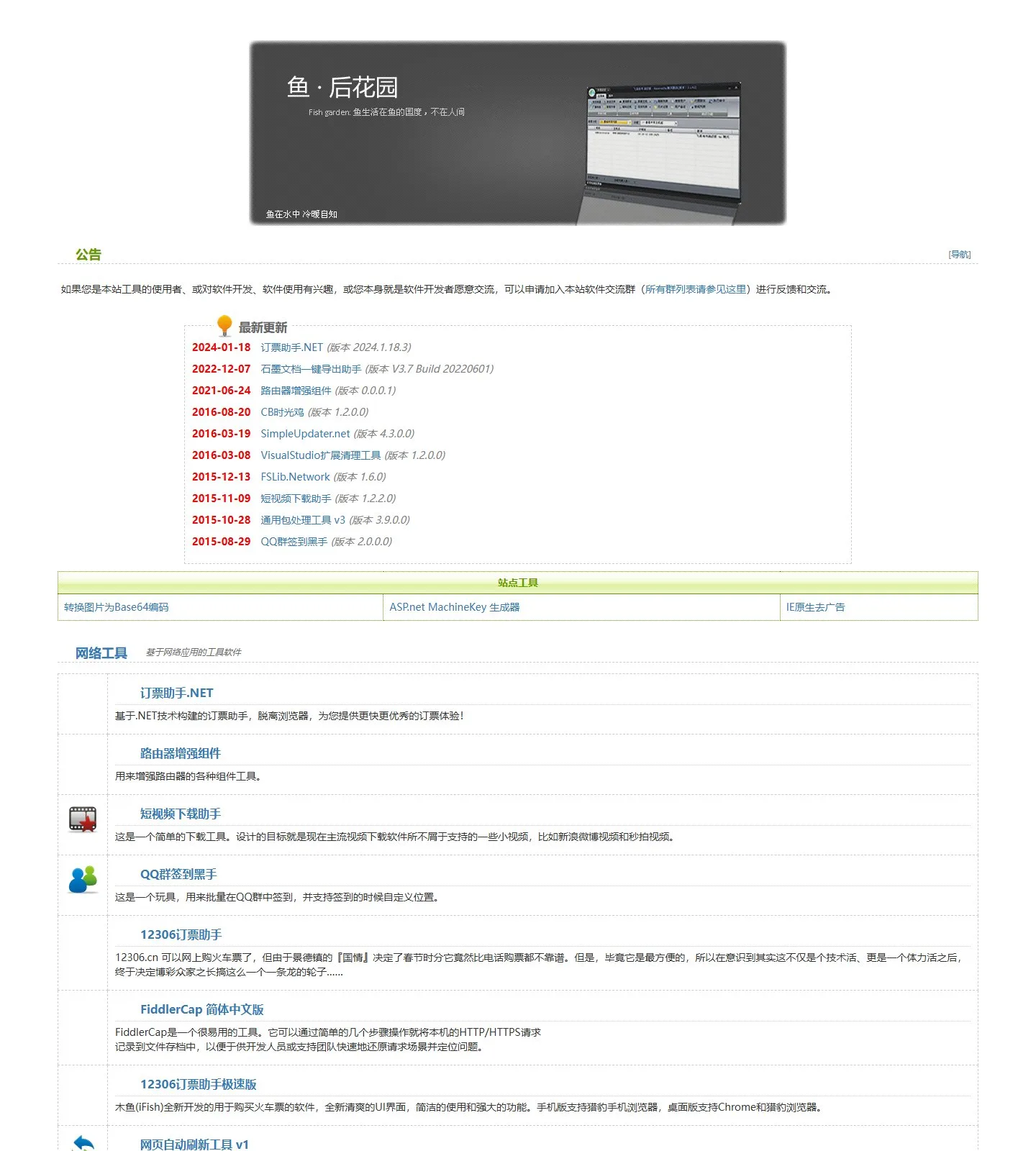Screen dimensions: 1036x1151
Task: Click the version text 版本 4.3.0.0
Action: click(x=384, y=434)
